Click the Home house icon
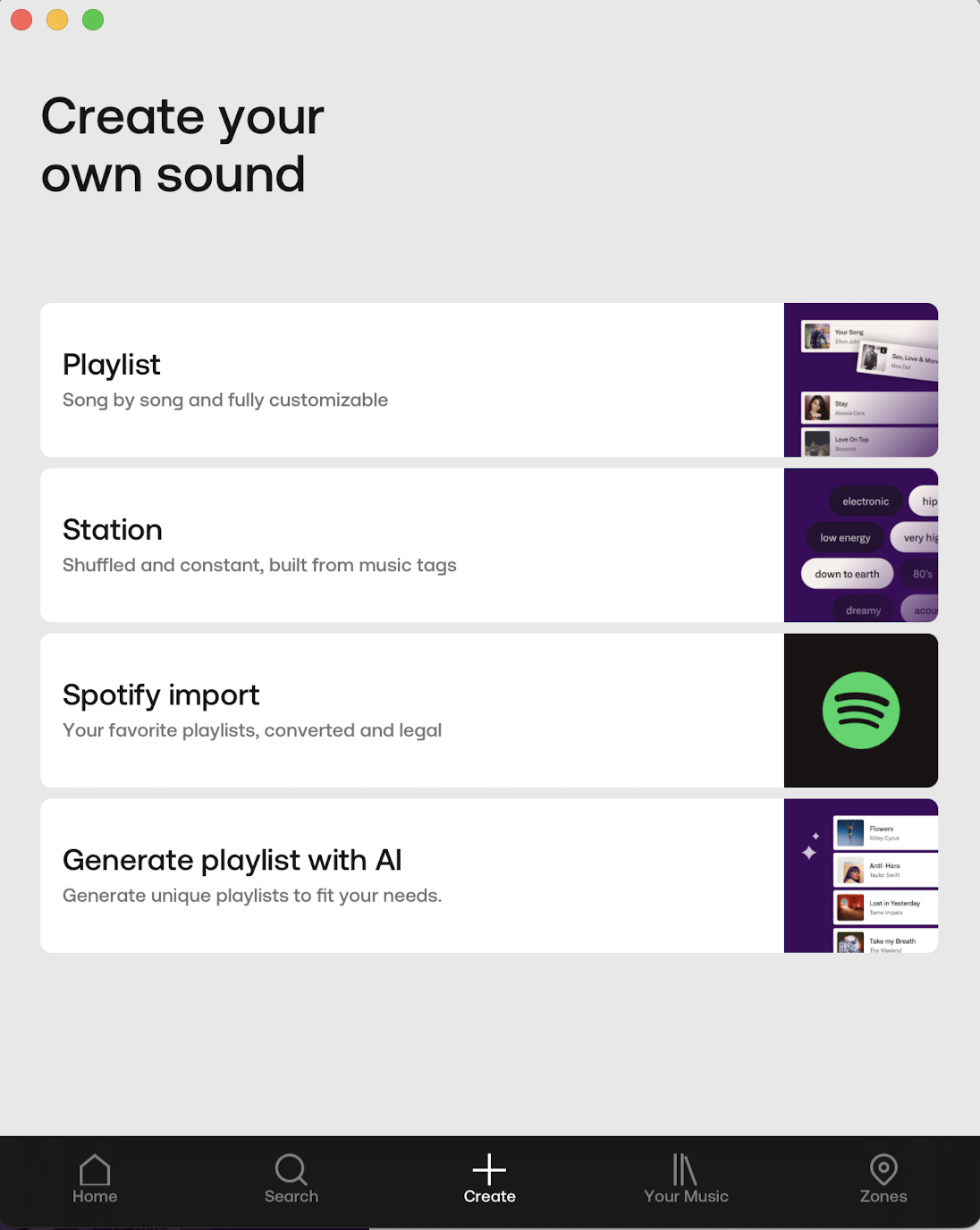Image resolution: width=980 pixels, height=1230 pixels. click(x=95, y=1169)
